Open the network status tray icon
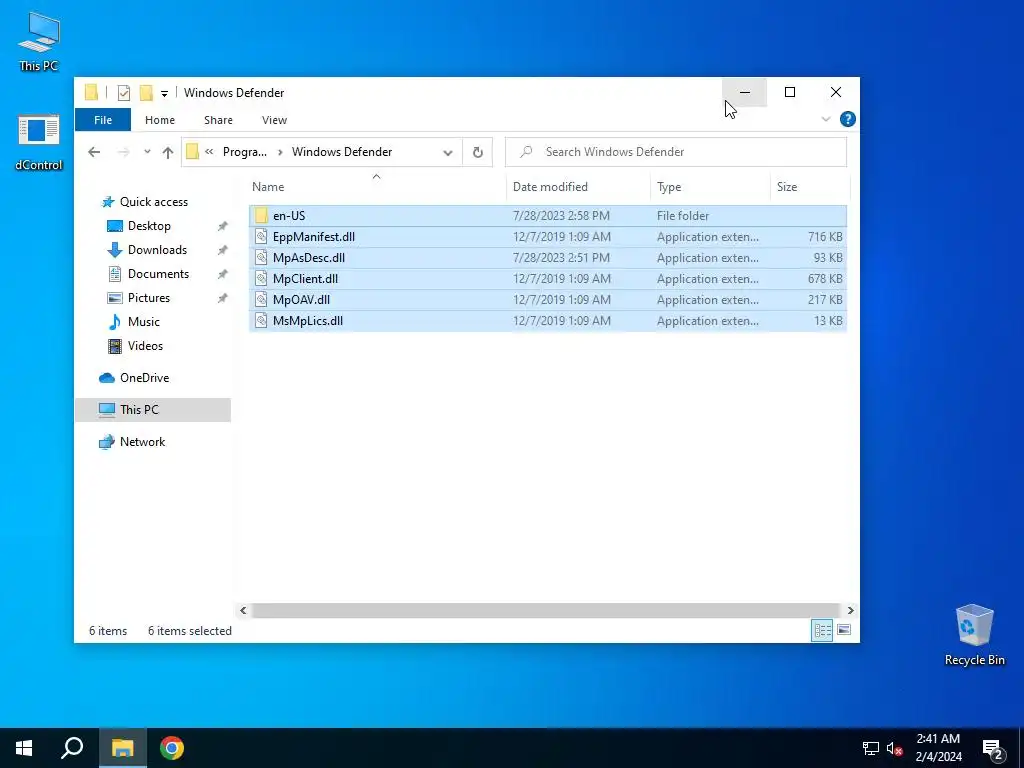The height and width of the screenshot is (768, 1024). pyautogui.click(x=871, y=748)
